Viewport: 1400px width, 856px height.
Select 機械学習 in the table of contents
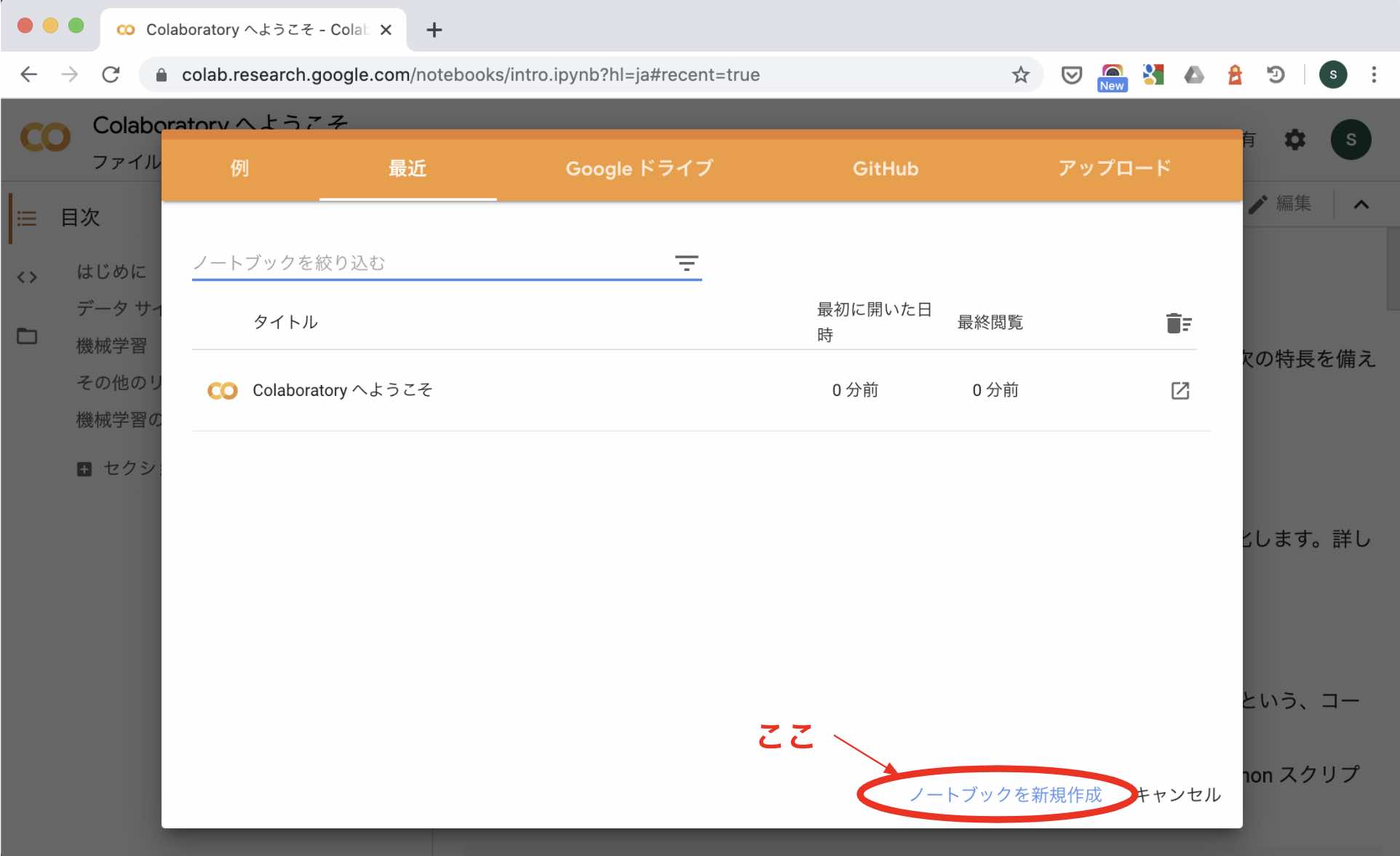pyautogui.click(x=111, y=346)
